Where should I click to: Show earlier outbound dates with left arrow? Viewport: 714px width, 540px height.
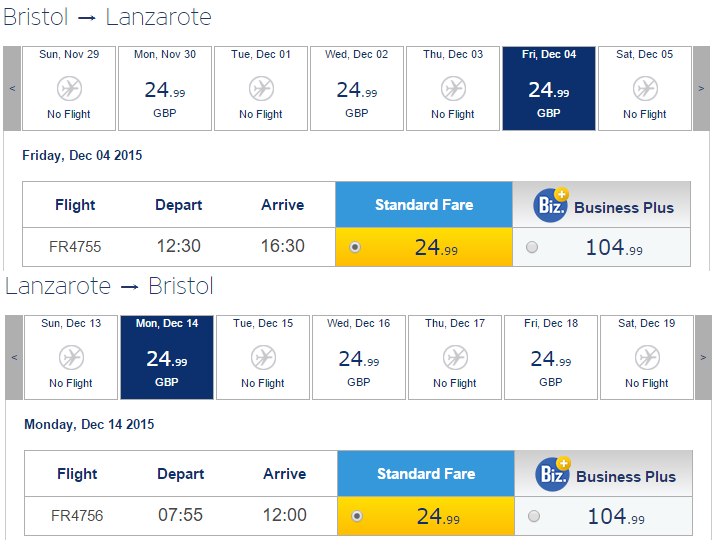(x=12, y=88)
